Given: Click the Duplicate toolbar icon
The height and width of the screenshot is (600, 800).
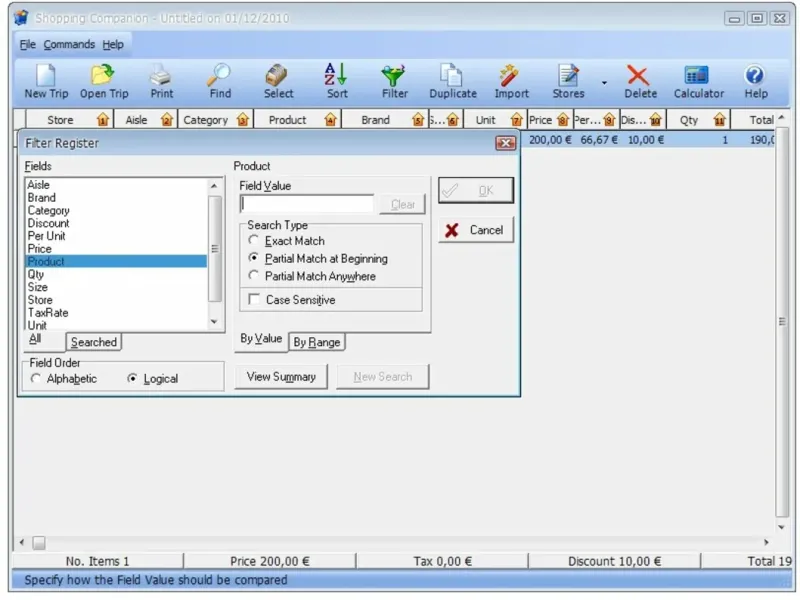Looking at the screenshot, I should pos(453,81).
